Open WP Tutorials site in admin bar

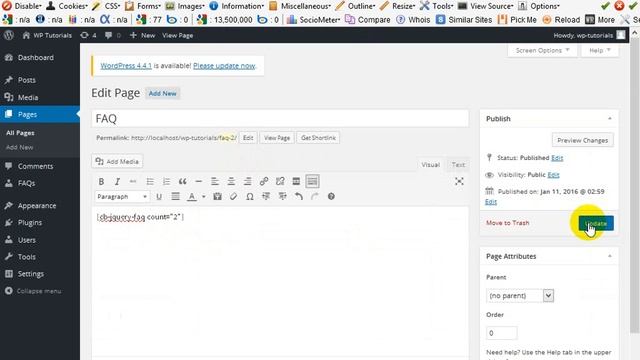point(47,36)
